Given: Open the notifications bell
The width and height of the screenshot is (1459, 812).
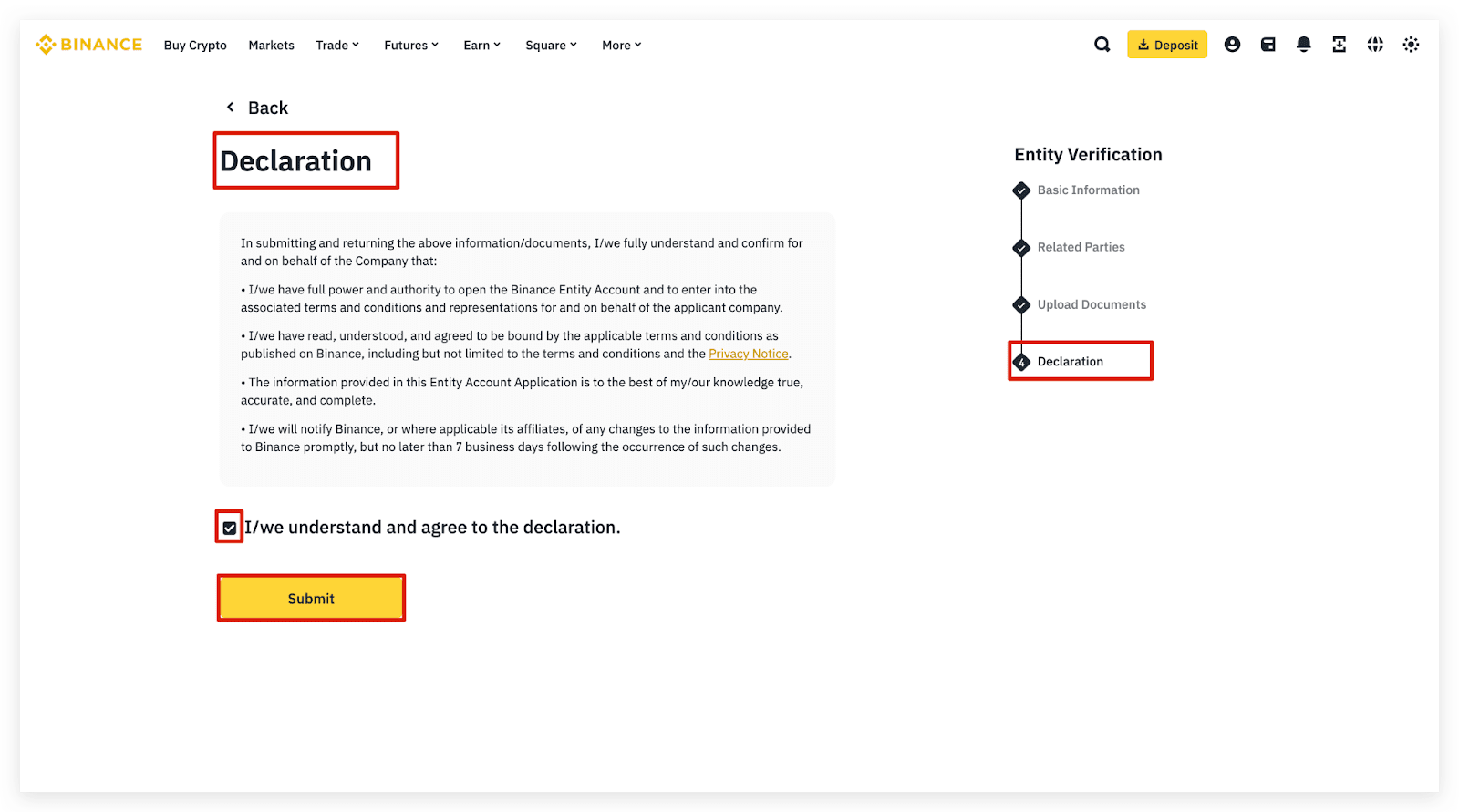Looking at the screenshot, I should (1303, 45).
